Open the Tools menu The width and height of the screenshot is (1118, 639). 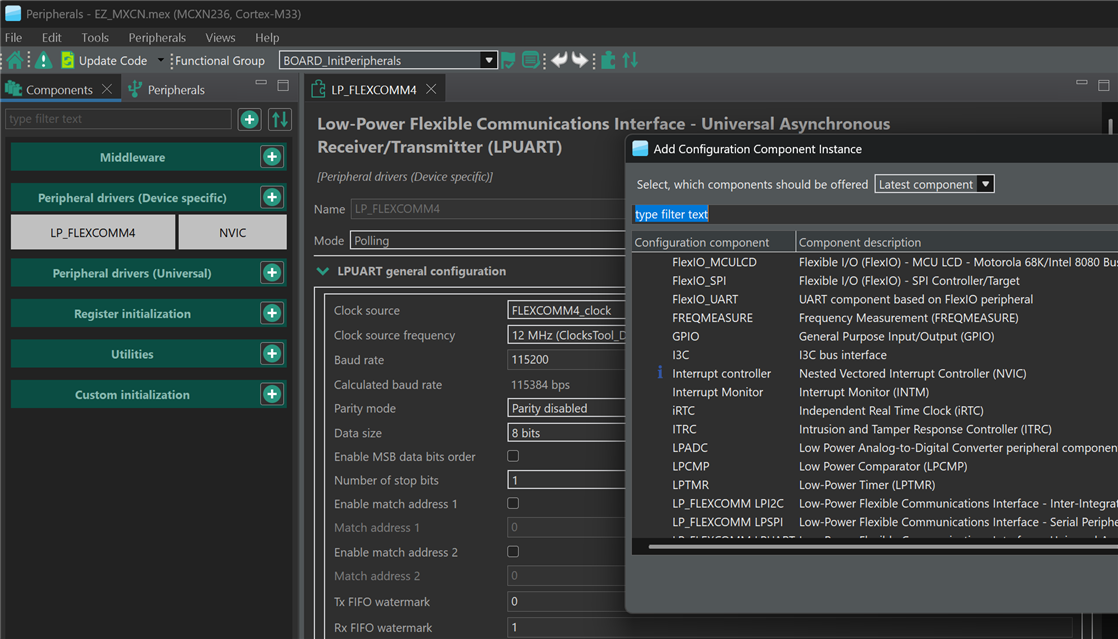pyautogui.click(x=95, y=38)
